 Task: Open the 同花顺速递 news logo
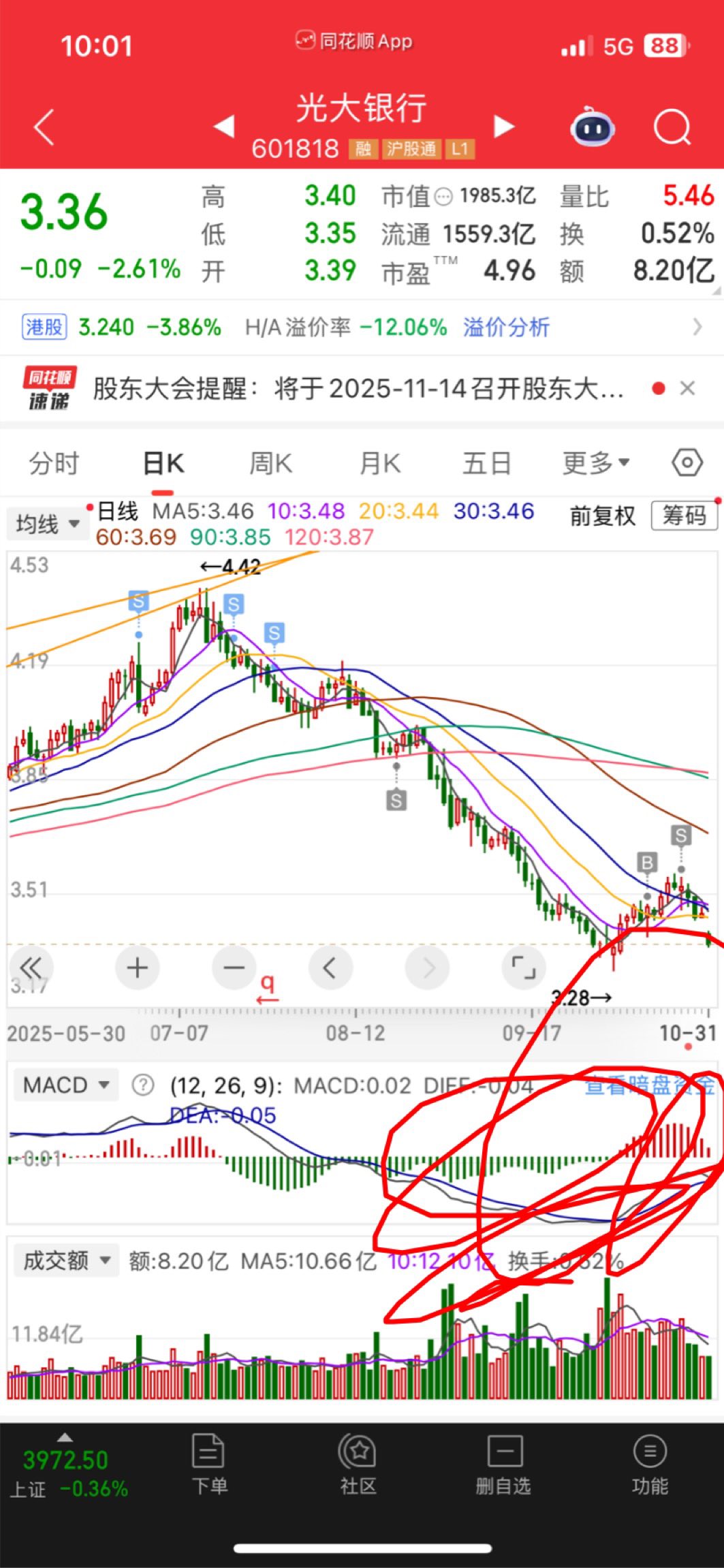(x=49, y=389)
